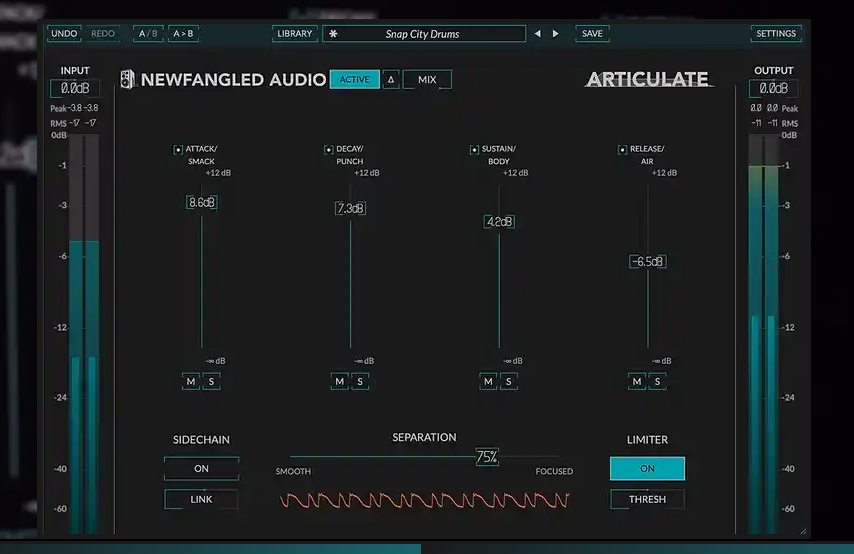Click the Newfangled Audio logo icon
The height and width of the screenshot is (554, 854).
127,80
